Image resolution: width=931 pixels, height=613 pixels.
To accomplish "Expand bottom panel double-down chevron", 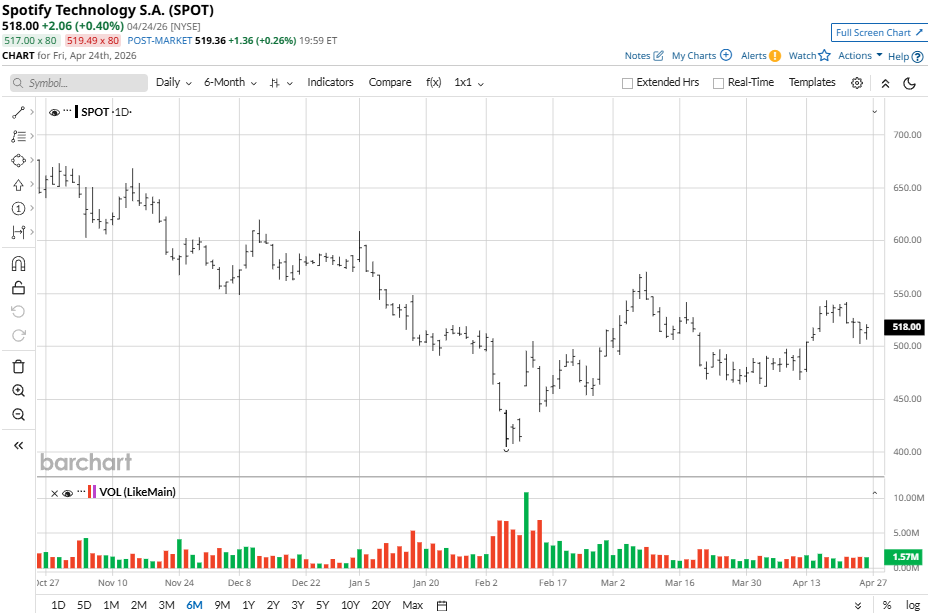I will (x=858, y=605).
